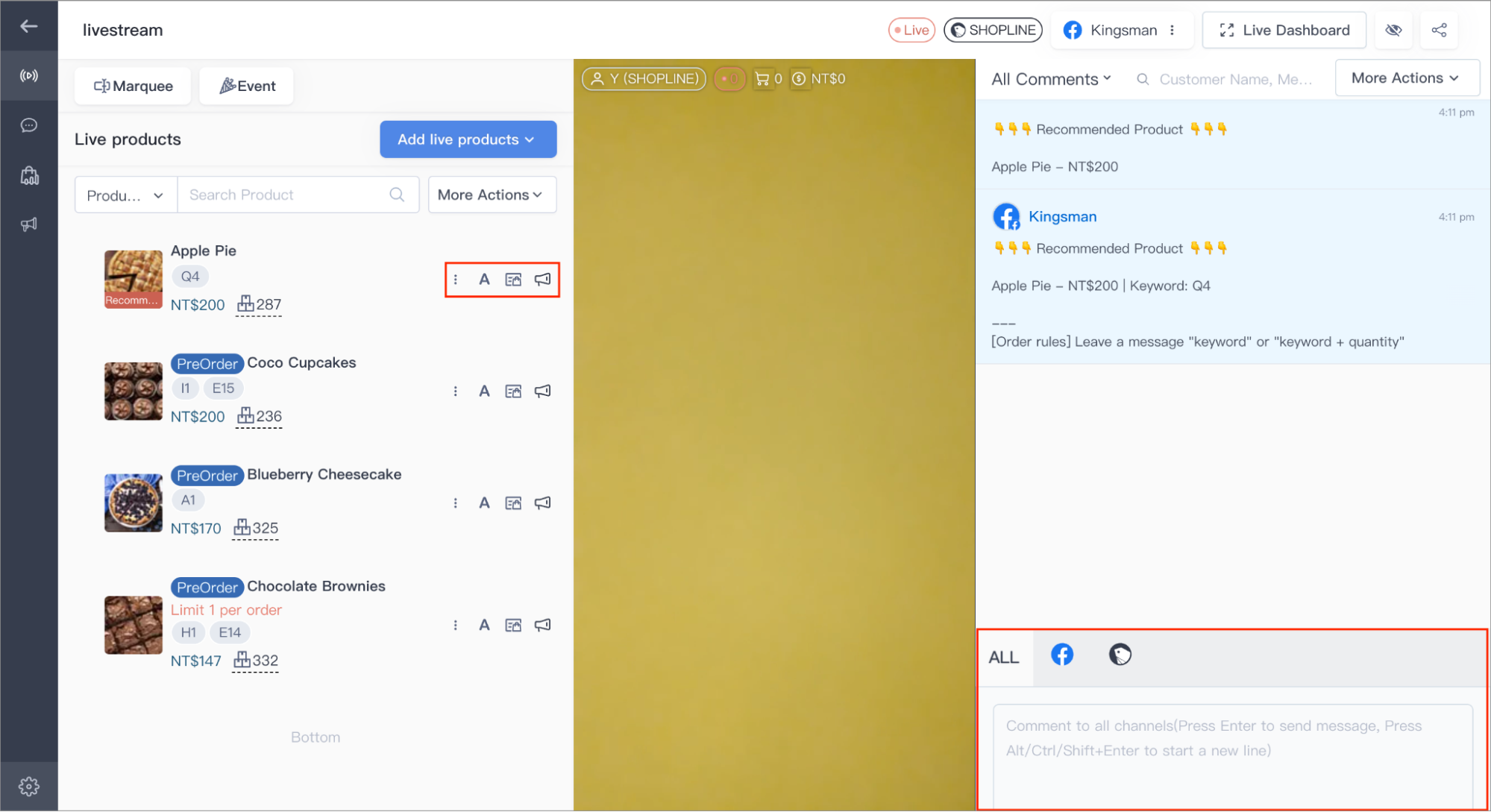The width and height of the screenshot is (1491, 812).
Task: Open Kingsman channel three-dot menu
Action: (x=1173, y=30)
